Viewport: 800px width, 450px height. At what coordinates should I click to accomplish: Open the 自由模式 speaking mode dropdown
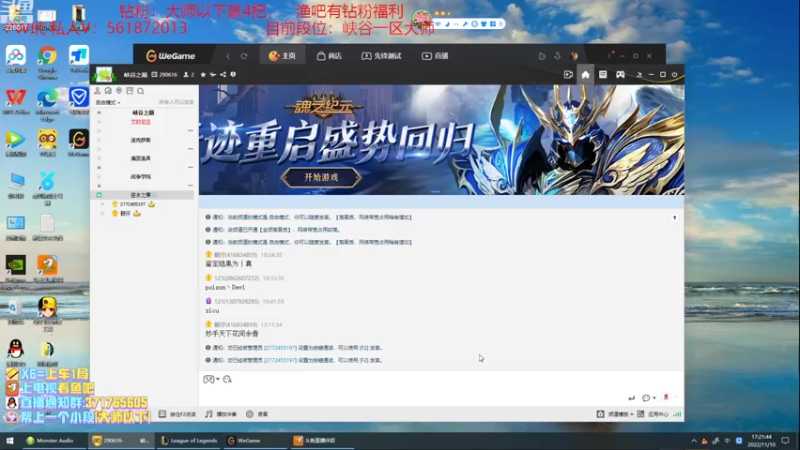pos(108,103)
